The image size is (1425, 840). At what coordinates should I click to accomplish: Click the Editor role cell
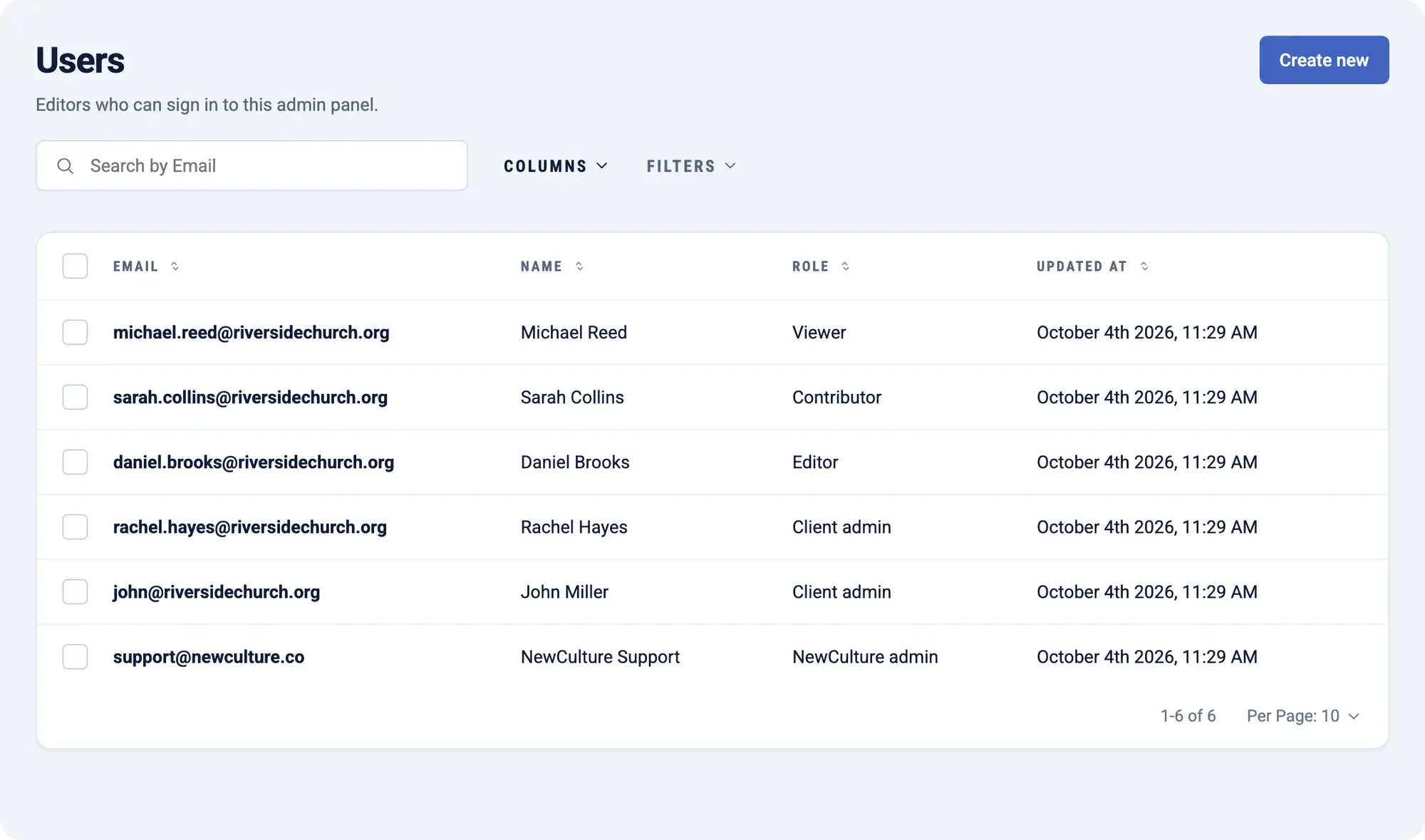(815, 462)
